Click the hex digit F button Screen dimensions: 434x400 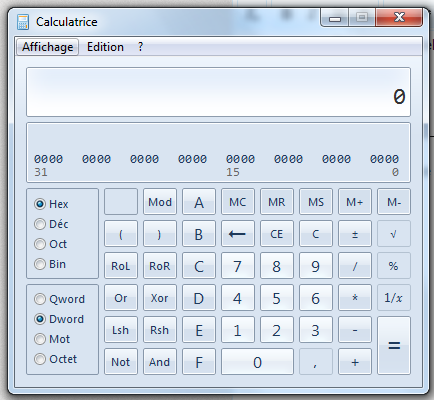(x=199, y=362)
